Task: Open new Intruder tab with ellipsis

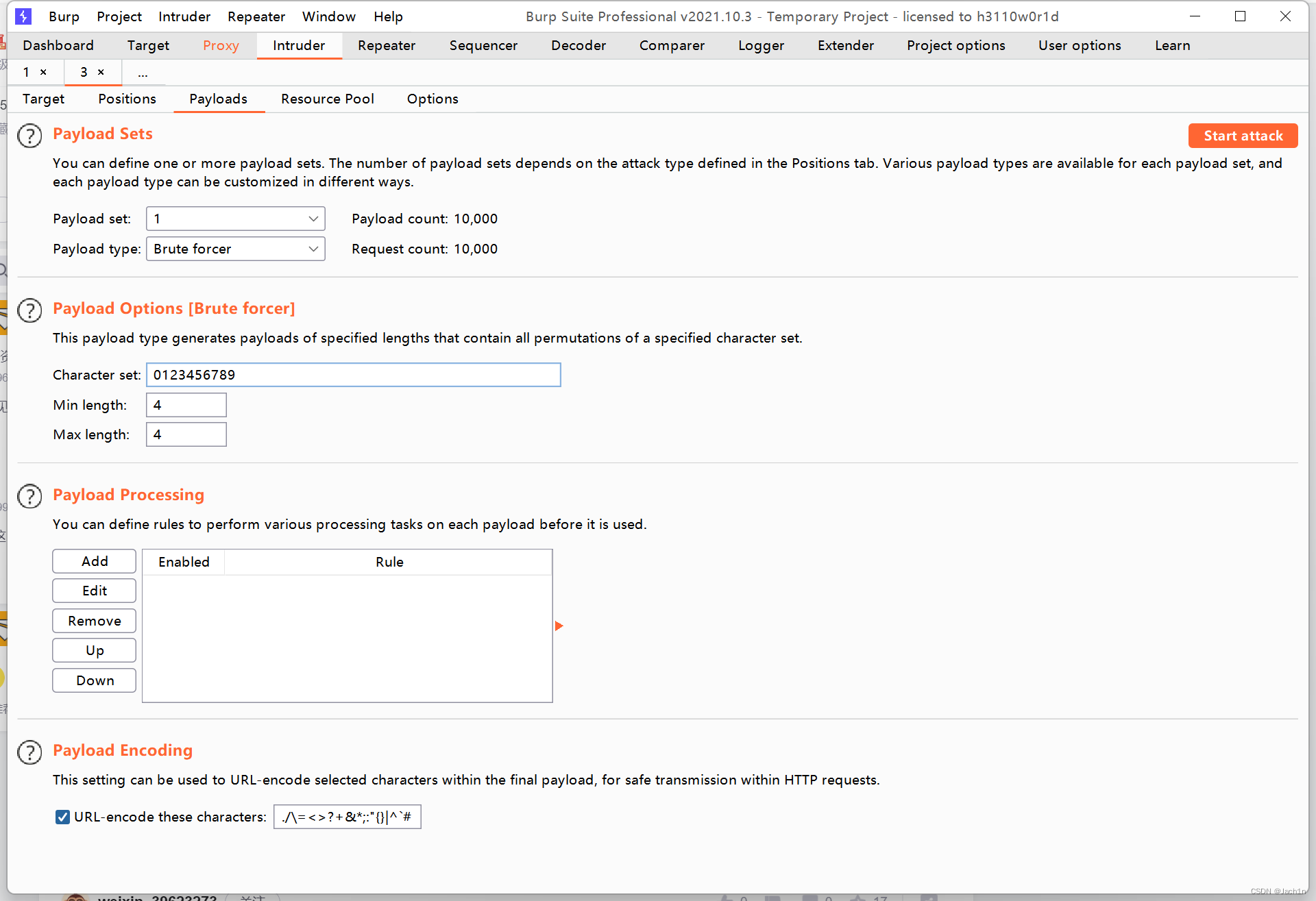Action: tap(143, 73)
